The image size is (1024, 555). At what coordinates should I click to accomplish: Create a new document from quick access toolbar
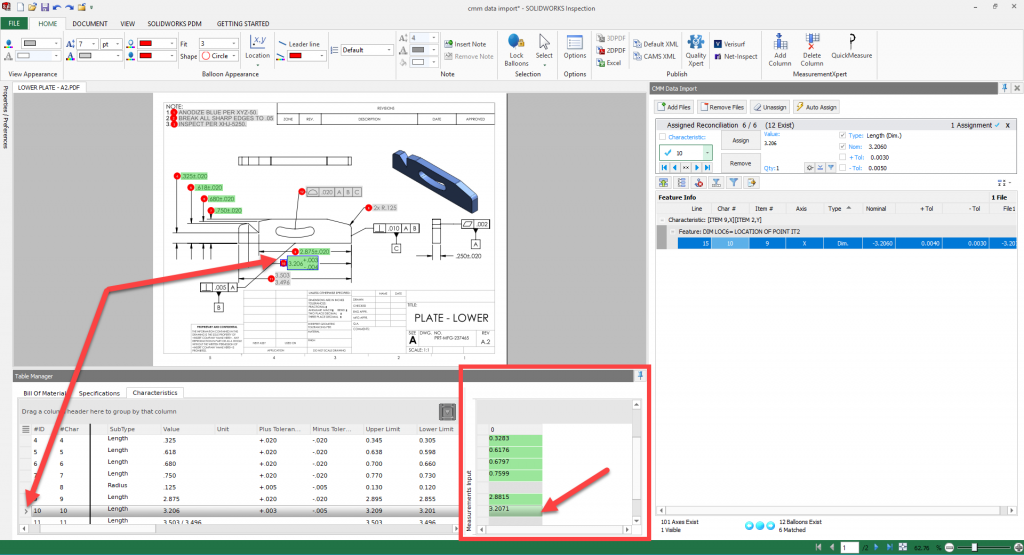(20, 7)
